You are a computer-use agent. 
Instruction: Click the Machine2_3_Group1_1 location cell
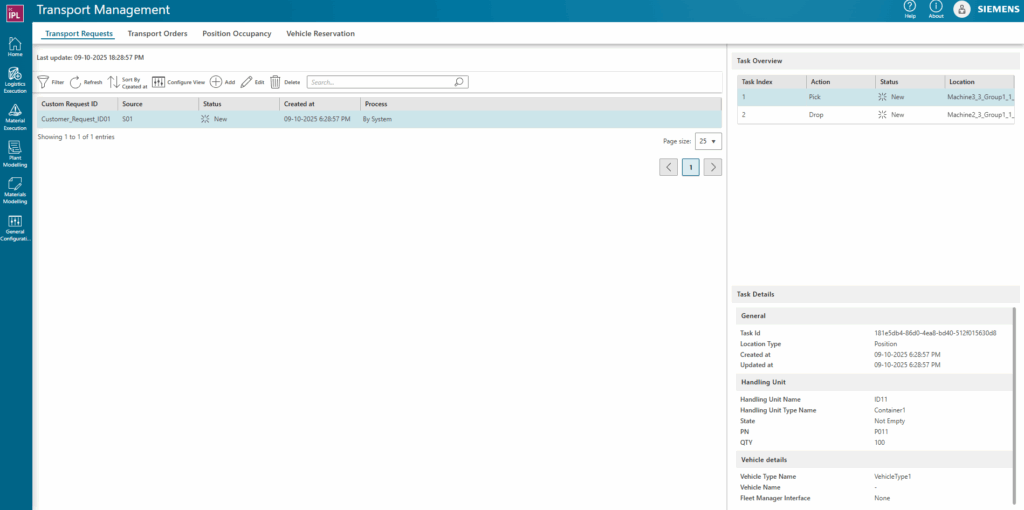click(x=982, y=115)
